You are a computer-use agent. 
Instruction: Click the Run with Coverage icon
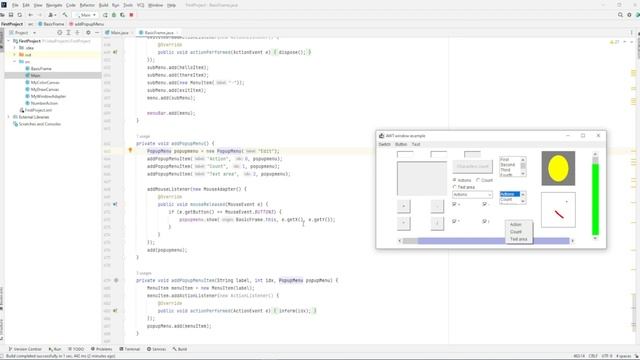coord(122,15)
